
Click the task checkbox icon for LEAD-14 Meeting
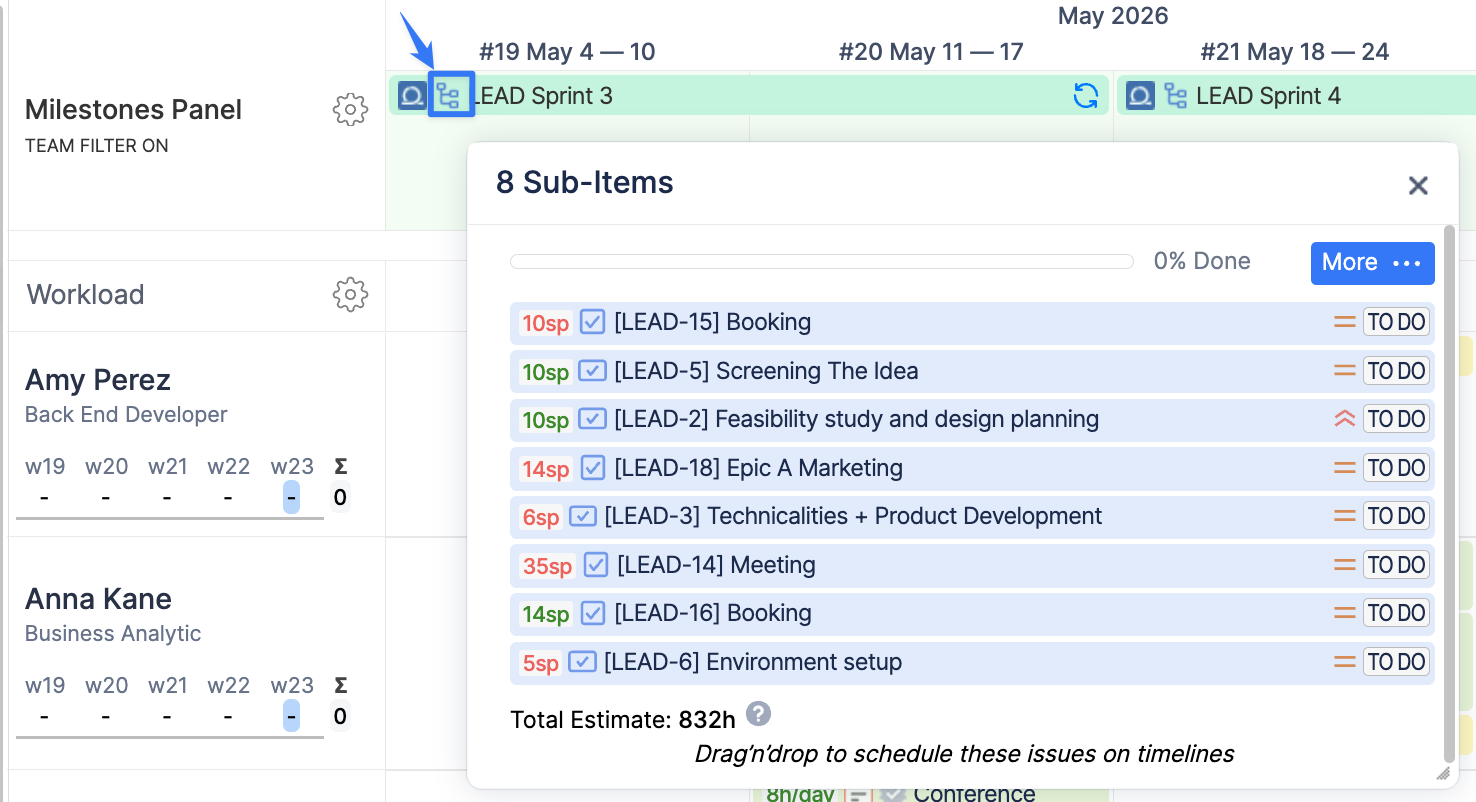(596, 565)
